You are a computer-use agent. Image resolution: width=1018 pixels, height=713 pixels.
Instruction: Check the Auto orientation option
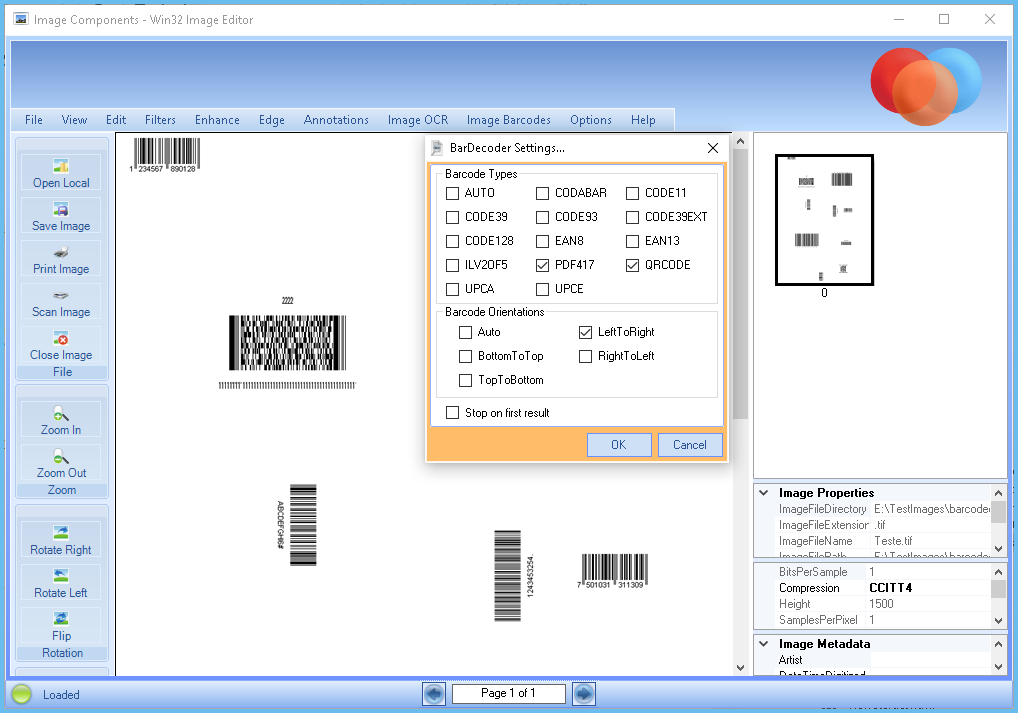(465, 332)
